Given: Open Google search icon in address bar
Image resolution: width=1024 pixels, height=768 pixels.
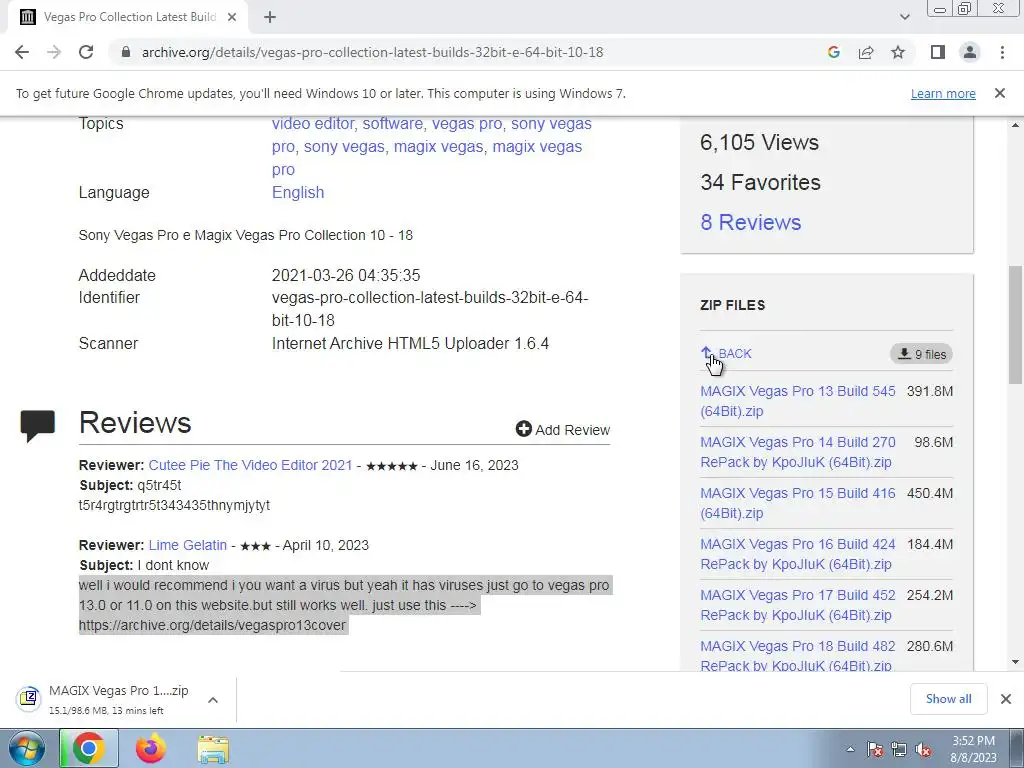Looking at the screenshot, I should click(x=833, y=52).
